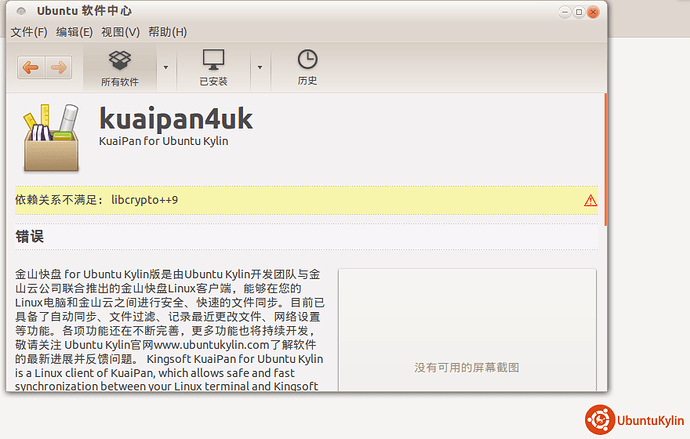Close the Ubuntu 软件中心 window
The height and width of the screenshot is (439, 690).
593,12
